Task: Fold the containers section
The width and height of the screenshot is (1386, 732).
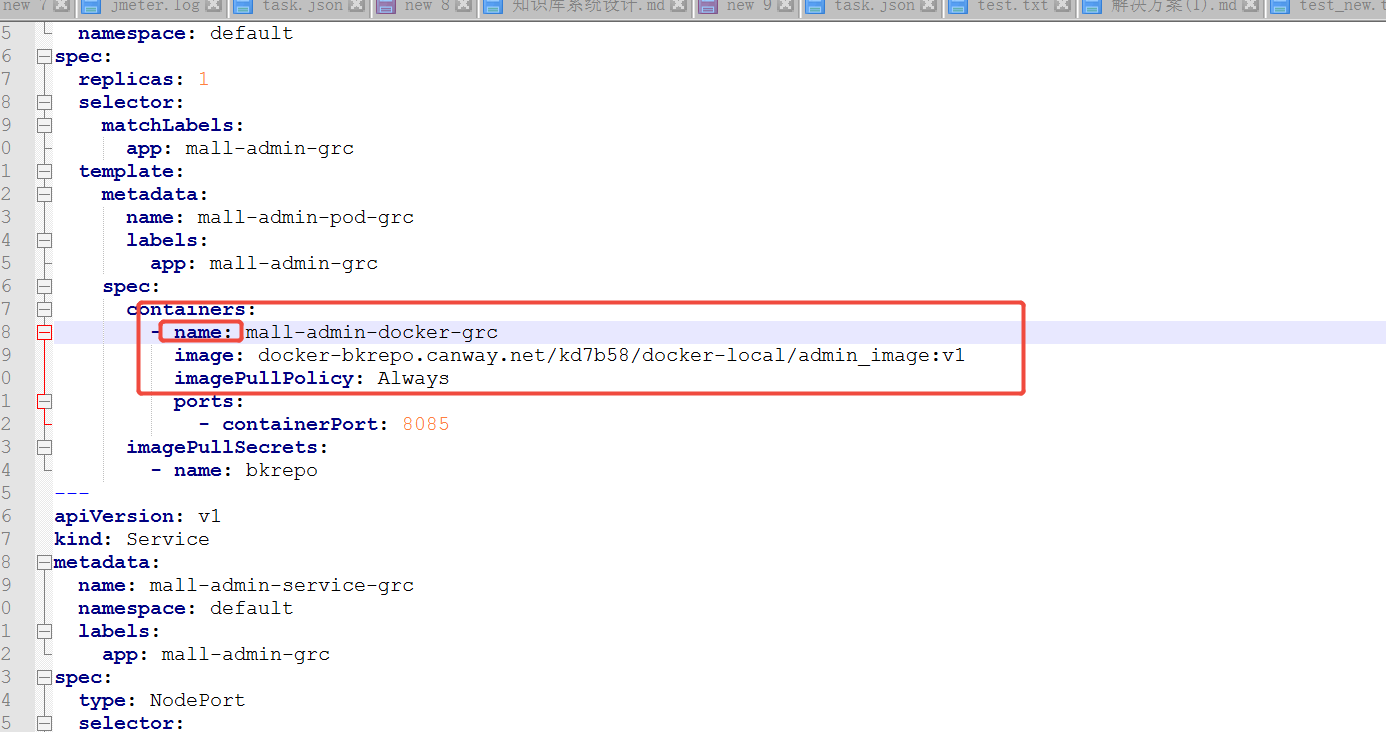Action: [44, 310]
